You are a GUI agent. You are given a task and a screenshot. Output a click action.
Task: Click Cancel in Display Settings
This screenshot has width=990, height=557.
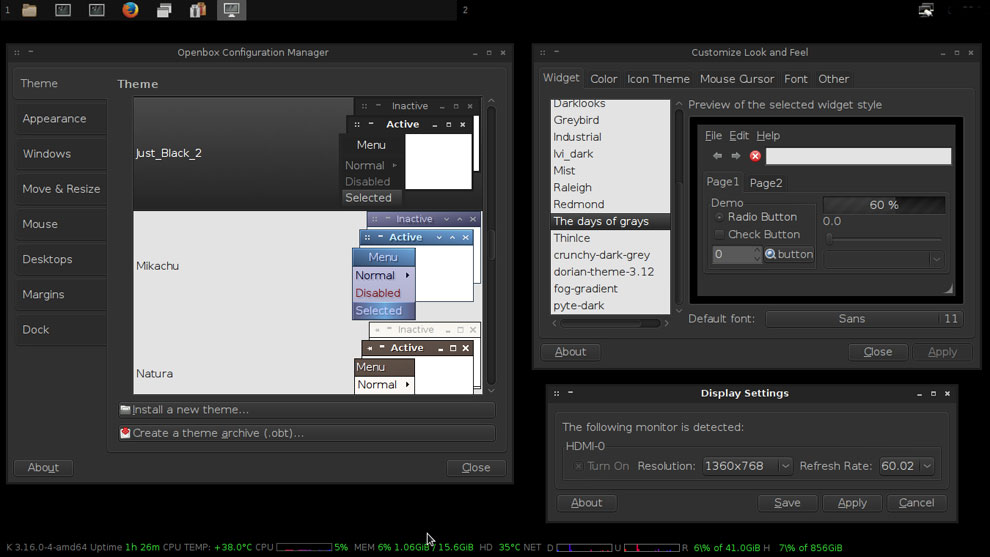pos(916,503)
